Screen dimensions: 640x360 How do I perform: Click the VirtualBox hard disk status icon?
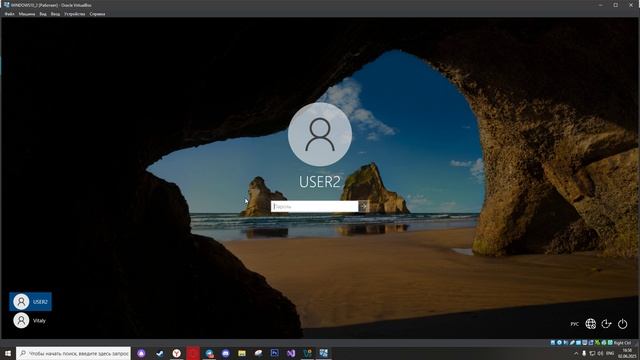(553, 342)
